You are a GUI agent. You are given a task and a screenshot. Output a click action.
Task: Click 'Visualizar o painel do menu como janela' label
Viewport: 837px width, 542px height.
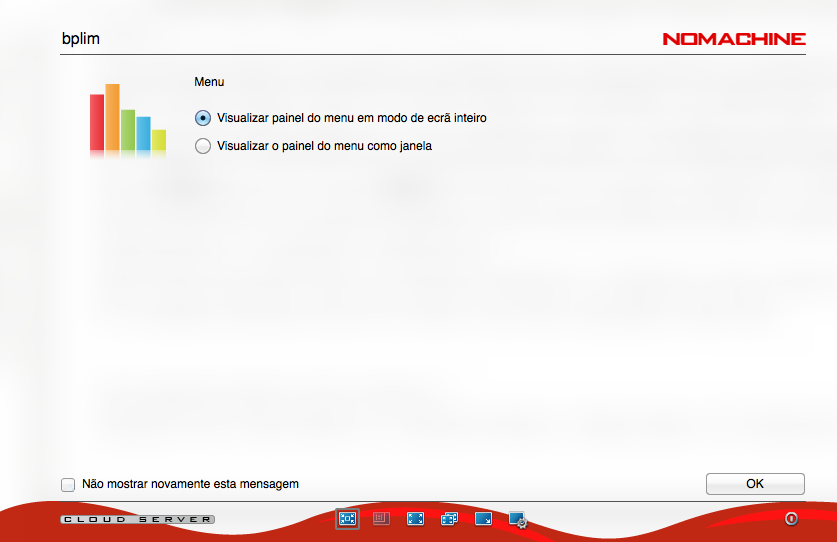click(324, 146)
